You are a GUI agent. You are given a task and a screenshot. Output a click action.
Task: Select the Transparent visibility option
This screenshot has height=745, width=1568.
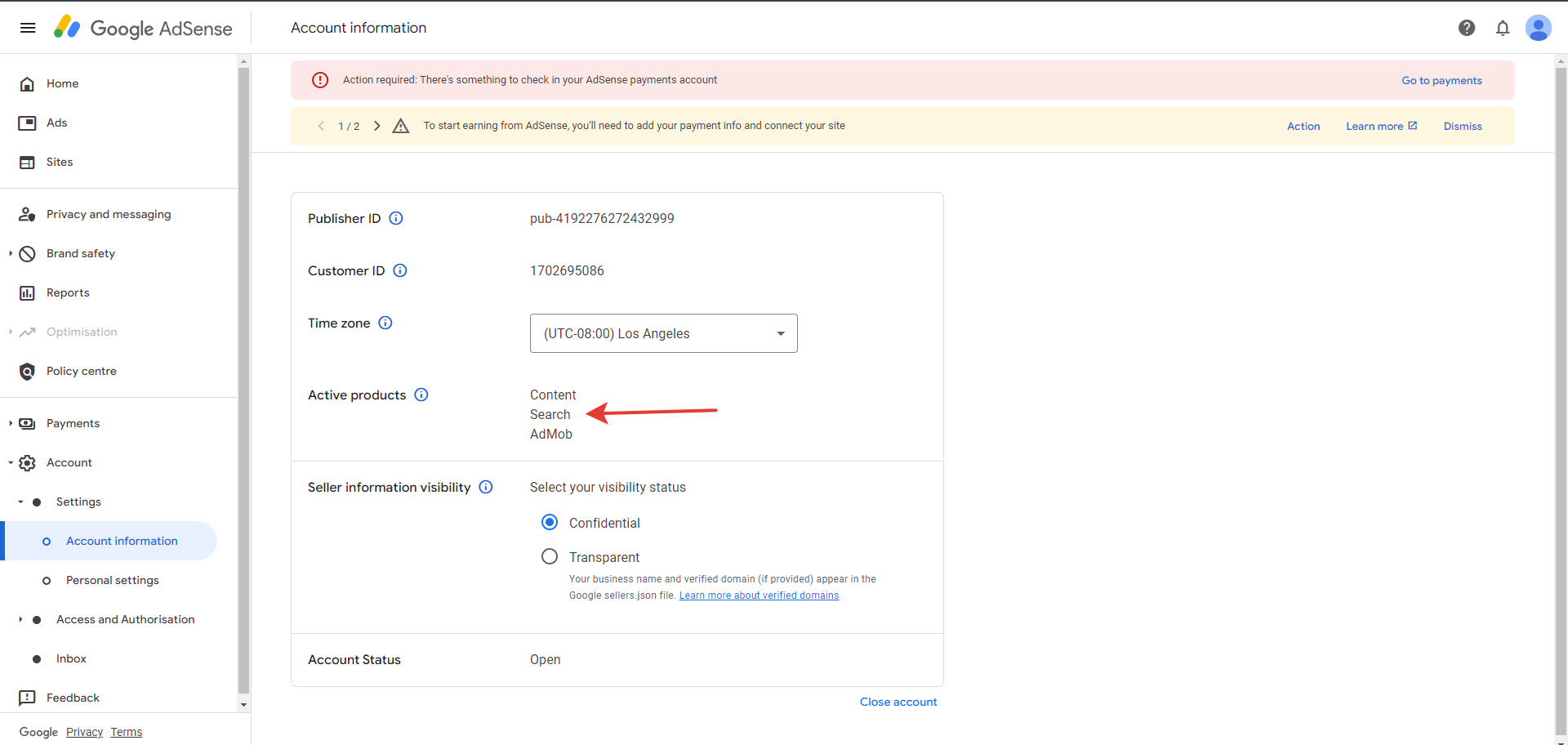click(x=550, y=556)
